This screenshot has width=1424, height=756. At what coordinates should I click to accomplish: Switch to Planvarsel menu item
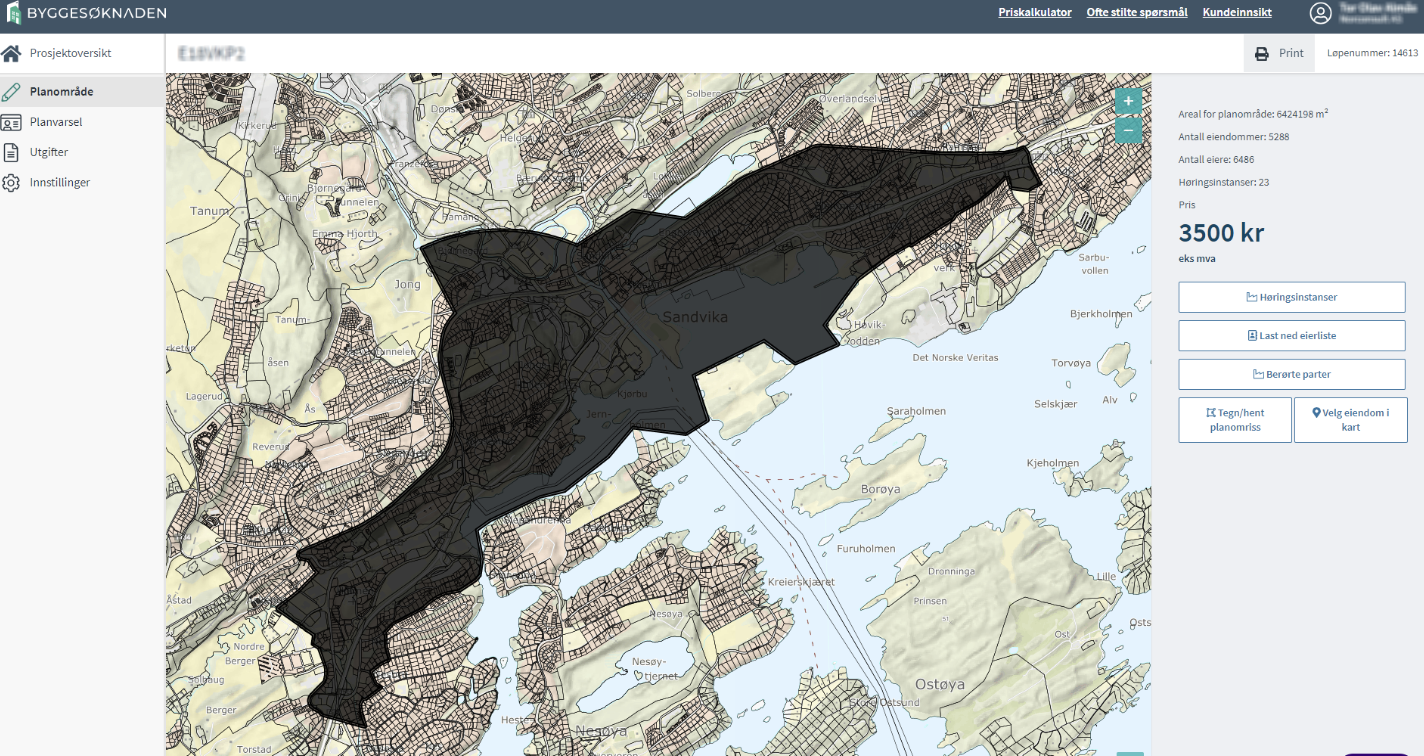(56, 123)
